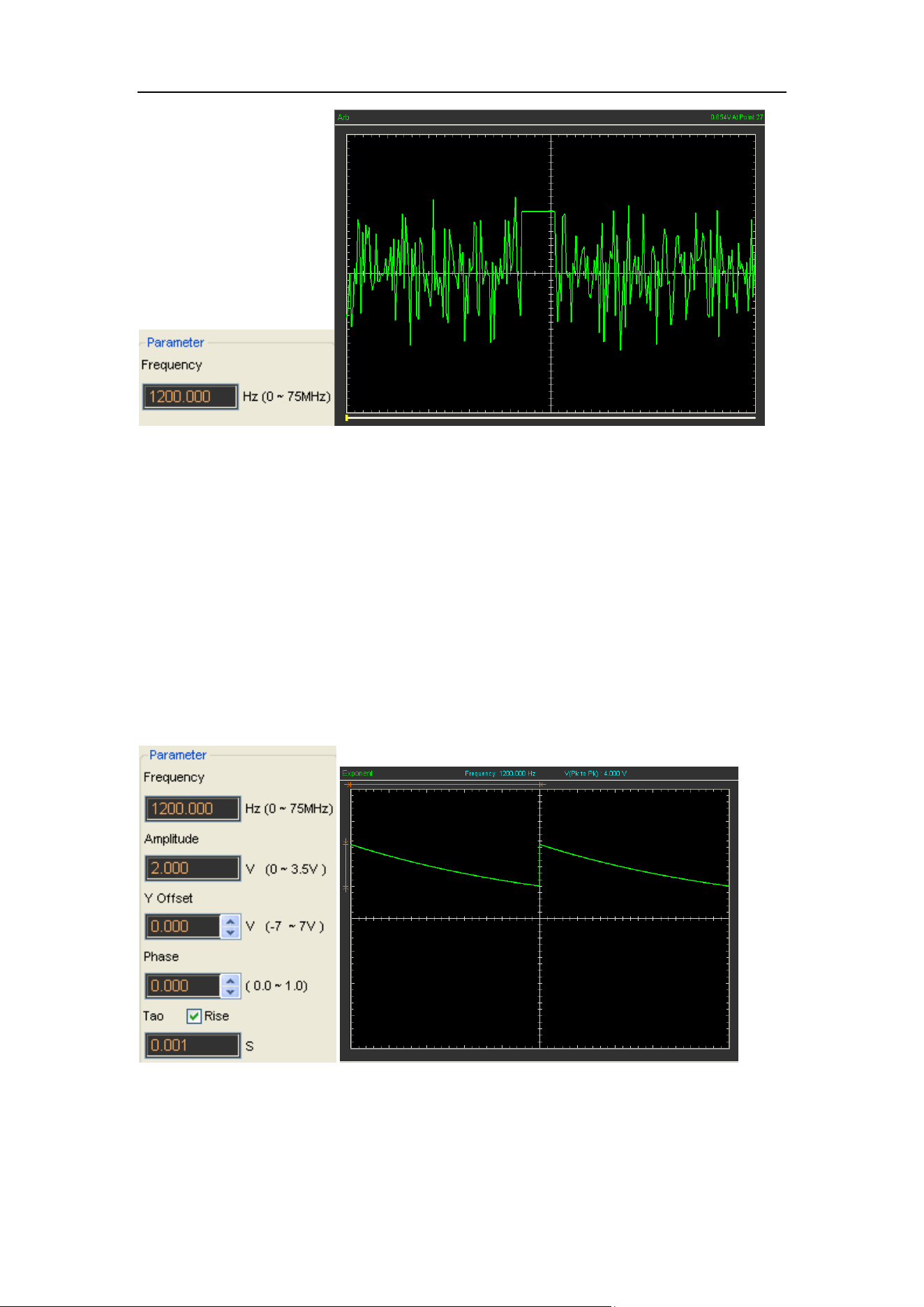Click the 'Y Offset' label
The image size is (924, 1307).
click(168, 899)
